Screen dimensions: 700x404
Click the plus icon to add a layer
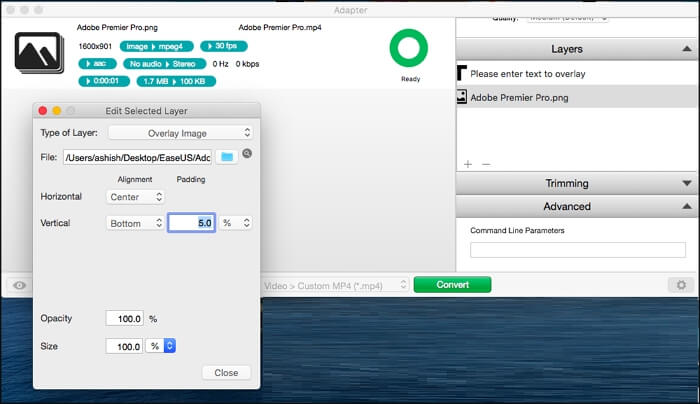point(467,163)
